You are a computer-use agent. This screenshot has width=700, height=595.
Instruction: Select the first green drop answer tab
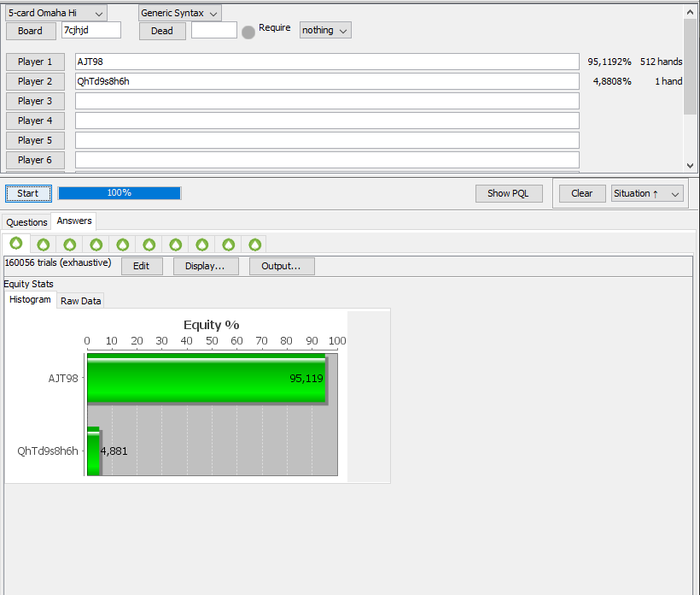pos(16,243)
